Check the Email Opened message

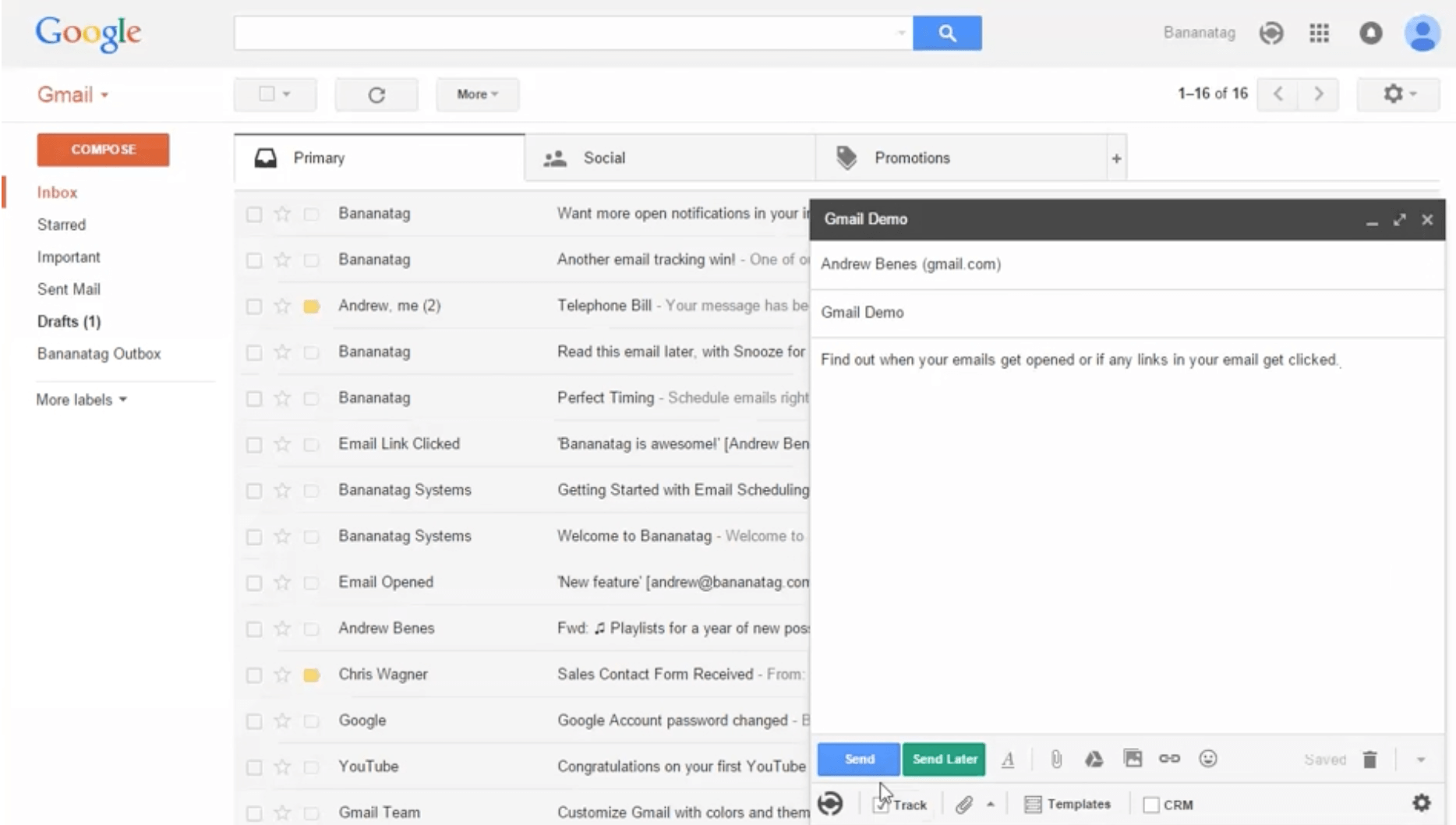[254, 583]
